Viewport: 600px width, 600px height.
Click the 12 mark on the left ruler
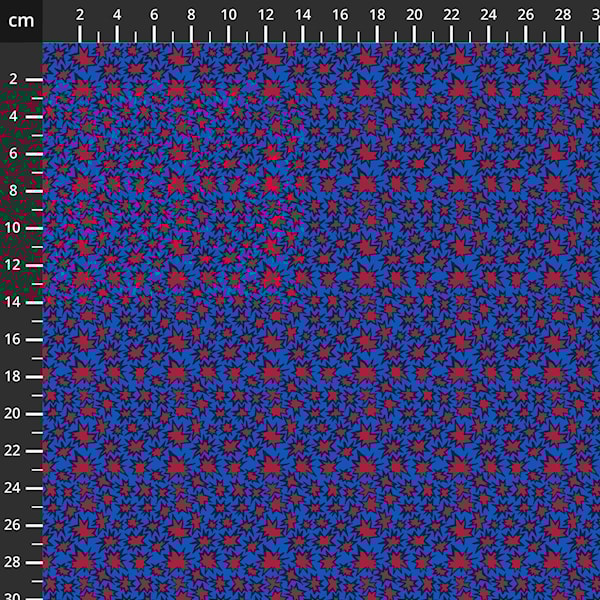coord(34,265)
